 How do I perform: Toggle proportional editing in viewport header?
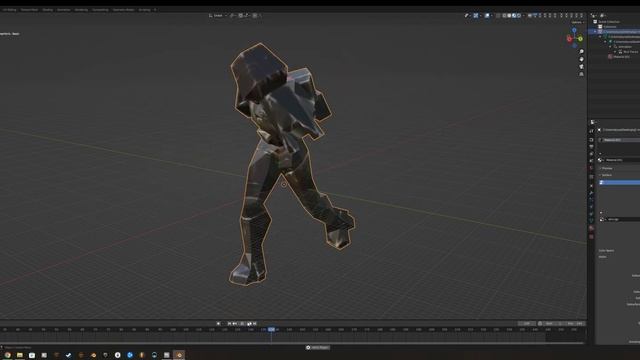[x=255, y=16]
